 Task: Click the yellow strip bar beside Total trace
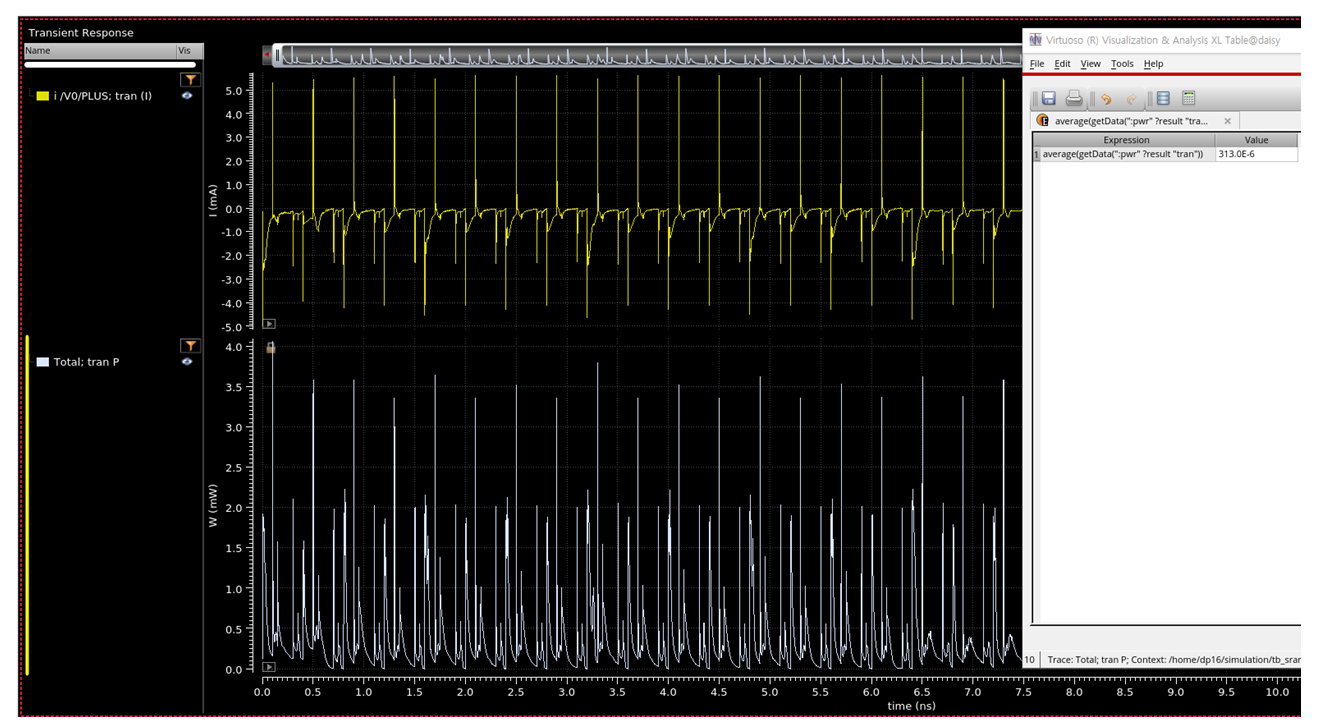click(27, 505)
